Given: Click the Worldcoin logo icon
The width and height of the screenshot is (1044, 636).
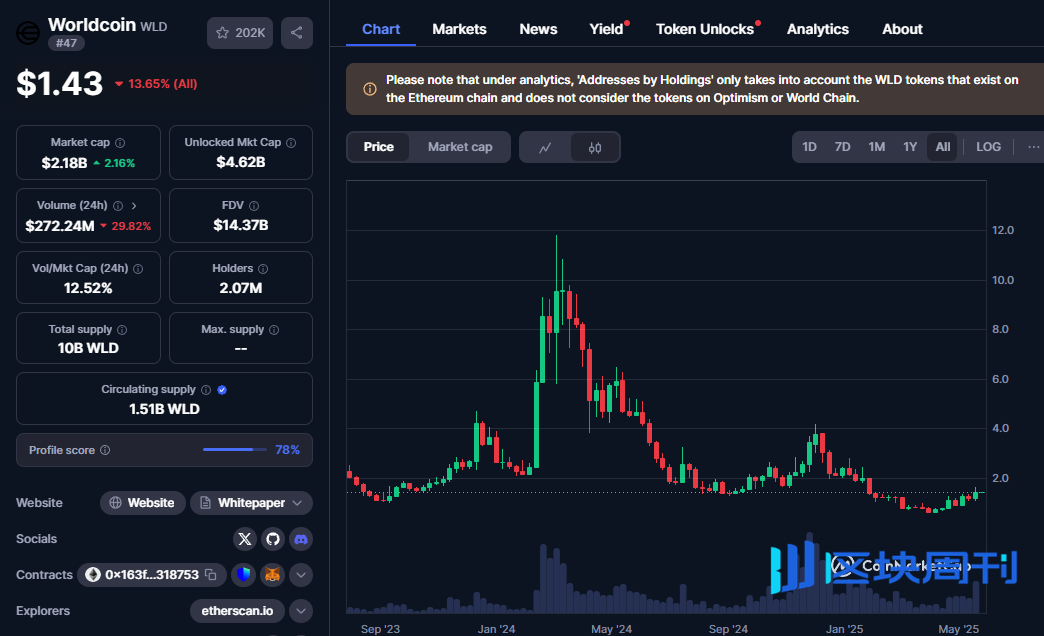Looking at the screenshot, I should click(x=28, y=33).
